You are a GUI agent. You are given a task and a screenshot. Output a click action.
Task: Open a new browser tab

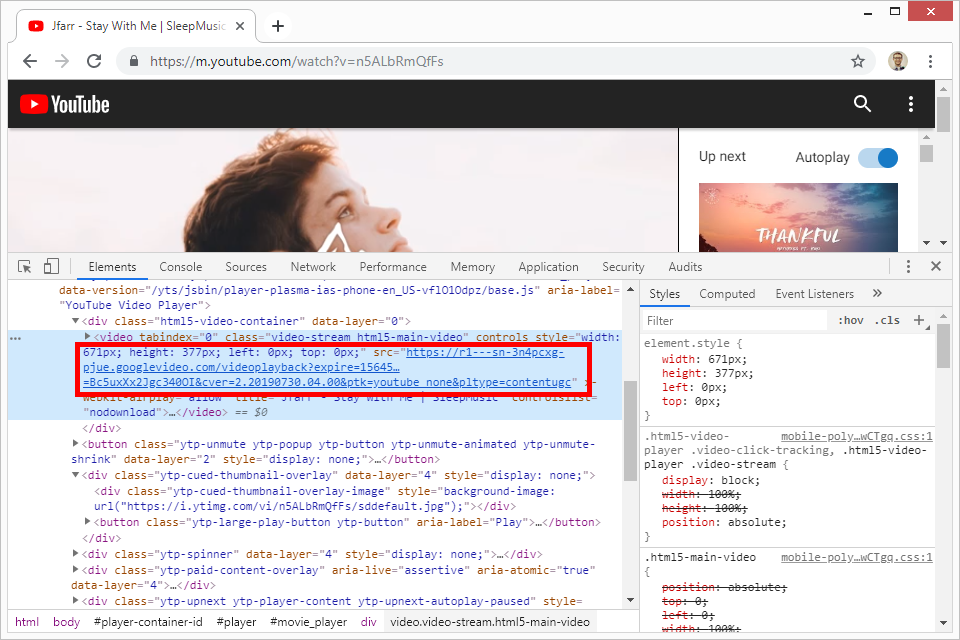tap(278, 26)
